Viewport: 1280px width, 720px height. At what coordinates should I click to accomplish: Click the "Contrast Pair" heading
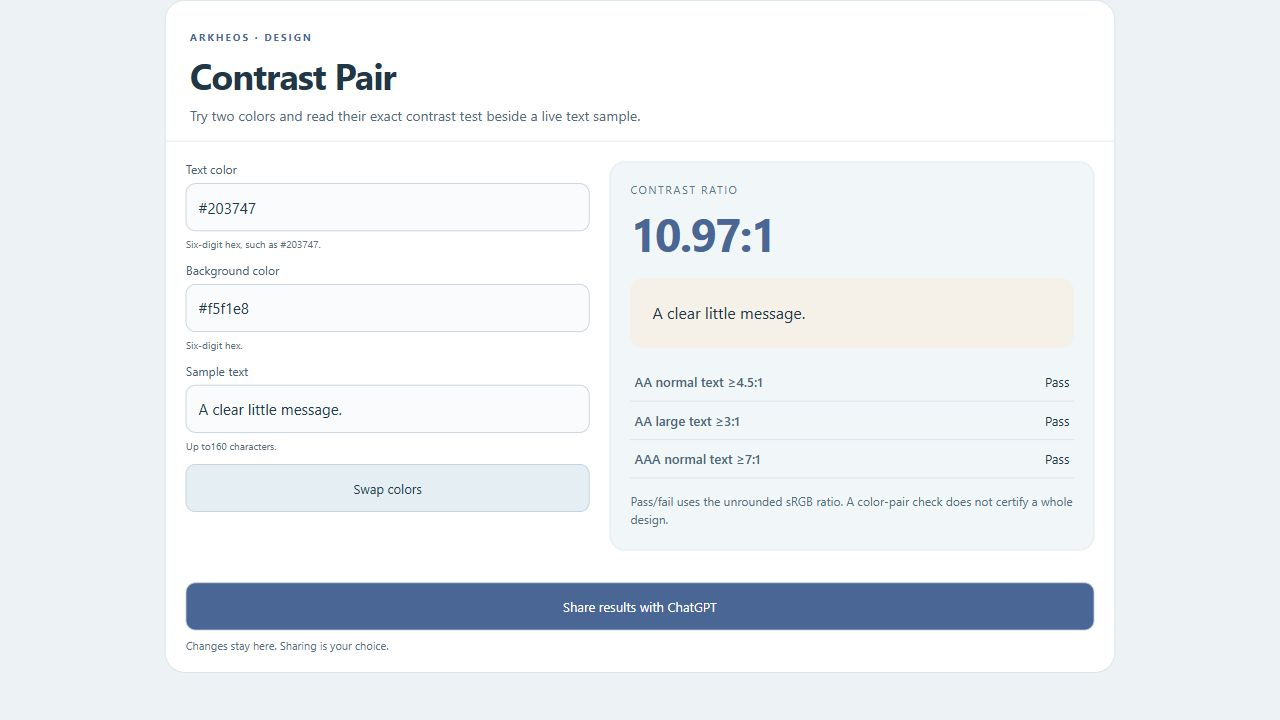pos(293,77)
